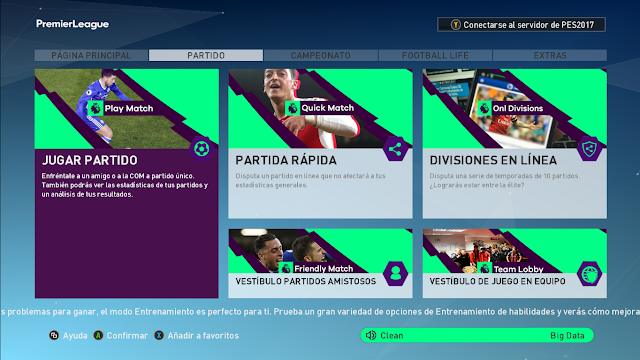Viewport: 640px width, 360px height.
Task: Open the Jugar Partido card title
Action: (x=90, y=160)
